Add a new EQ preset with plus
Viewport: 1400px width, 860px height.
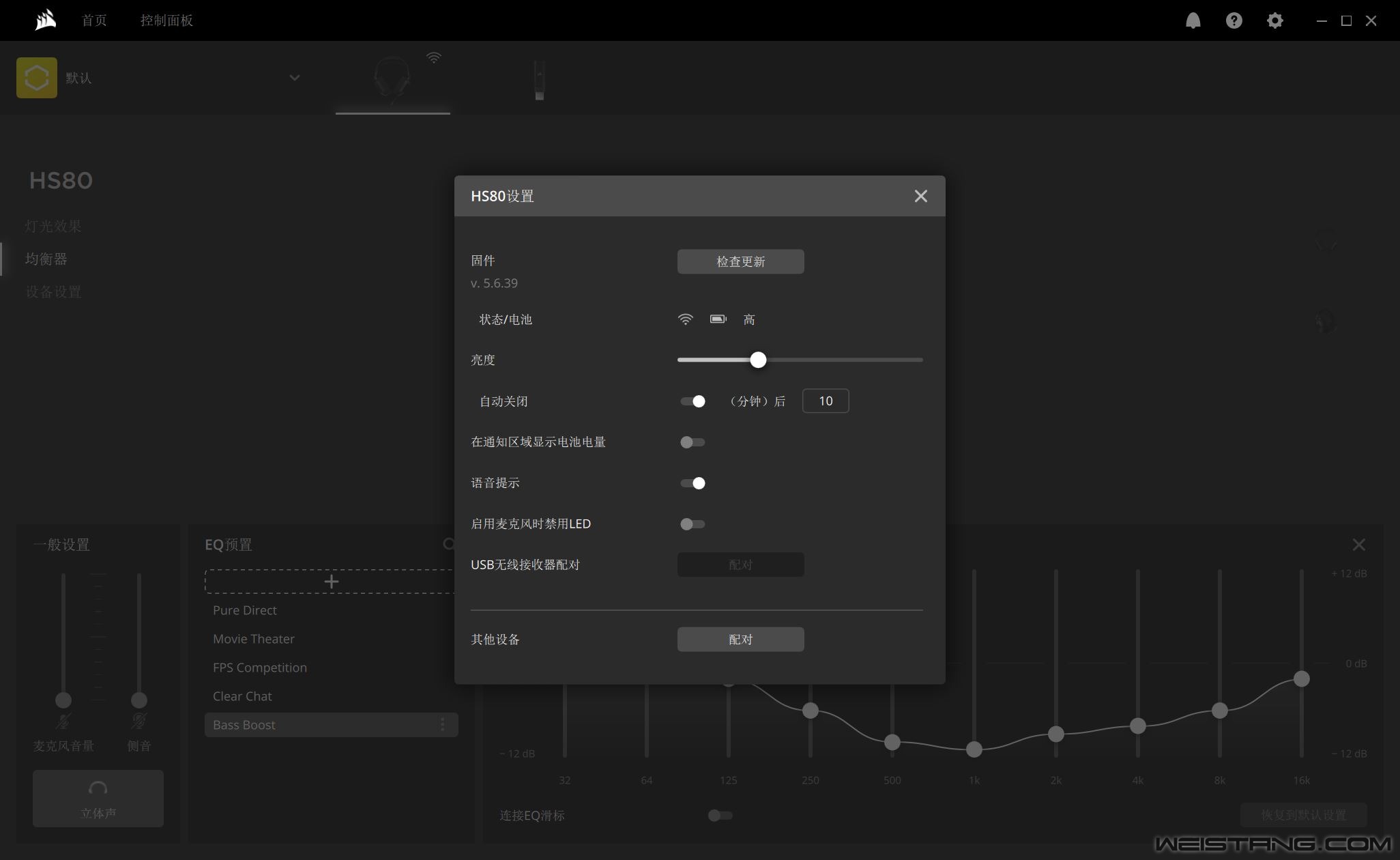[331, 582]
